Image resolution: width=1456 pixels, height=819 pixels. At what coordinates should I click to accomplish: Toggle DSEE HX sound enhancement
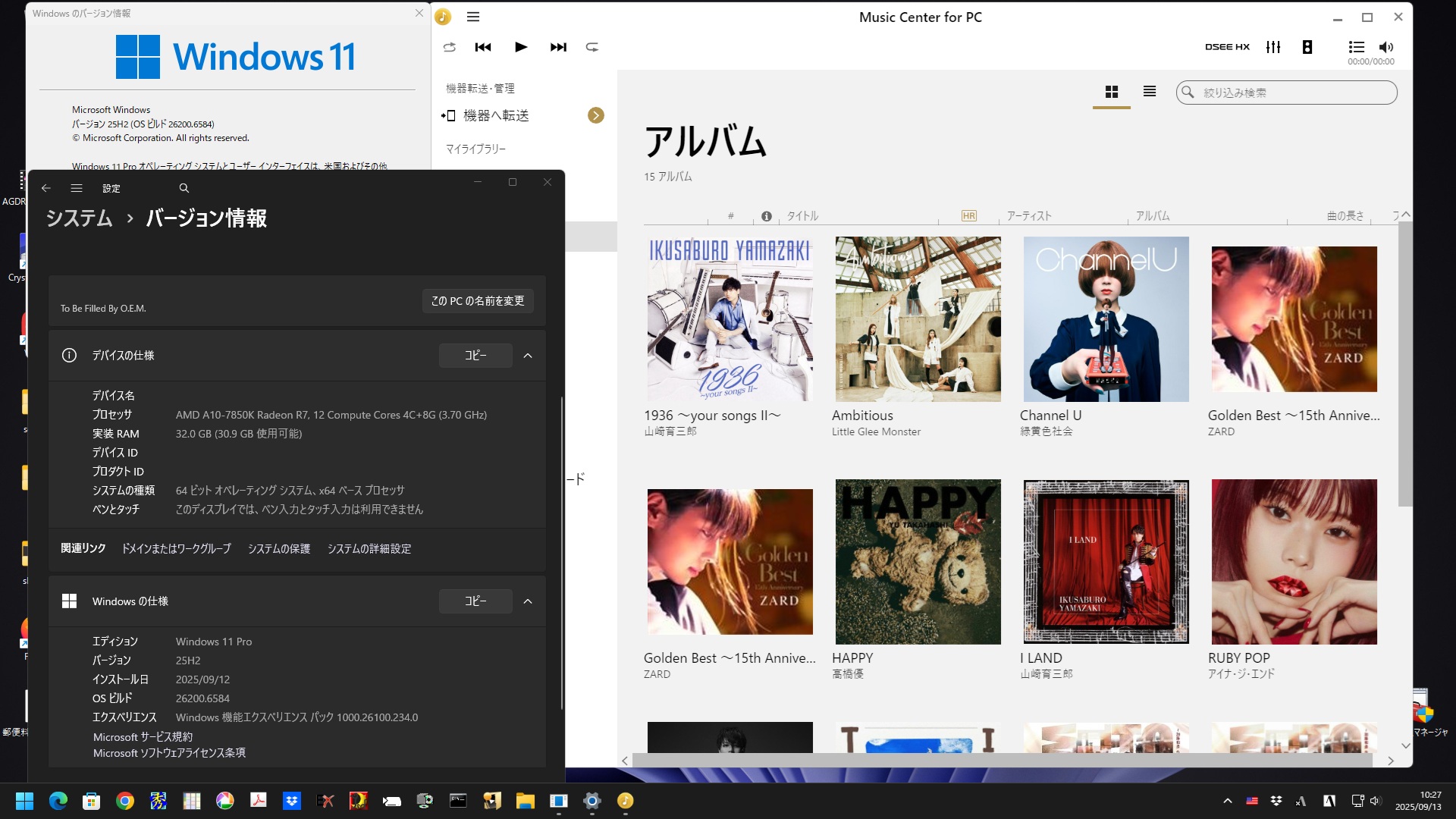[1227, 47]
